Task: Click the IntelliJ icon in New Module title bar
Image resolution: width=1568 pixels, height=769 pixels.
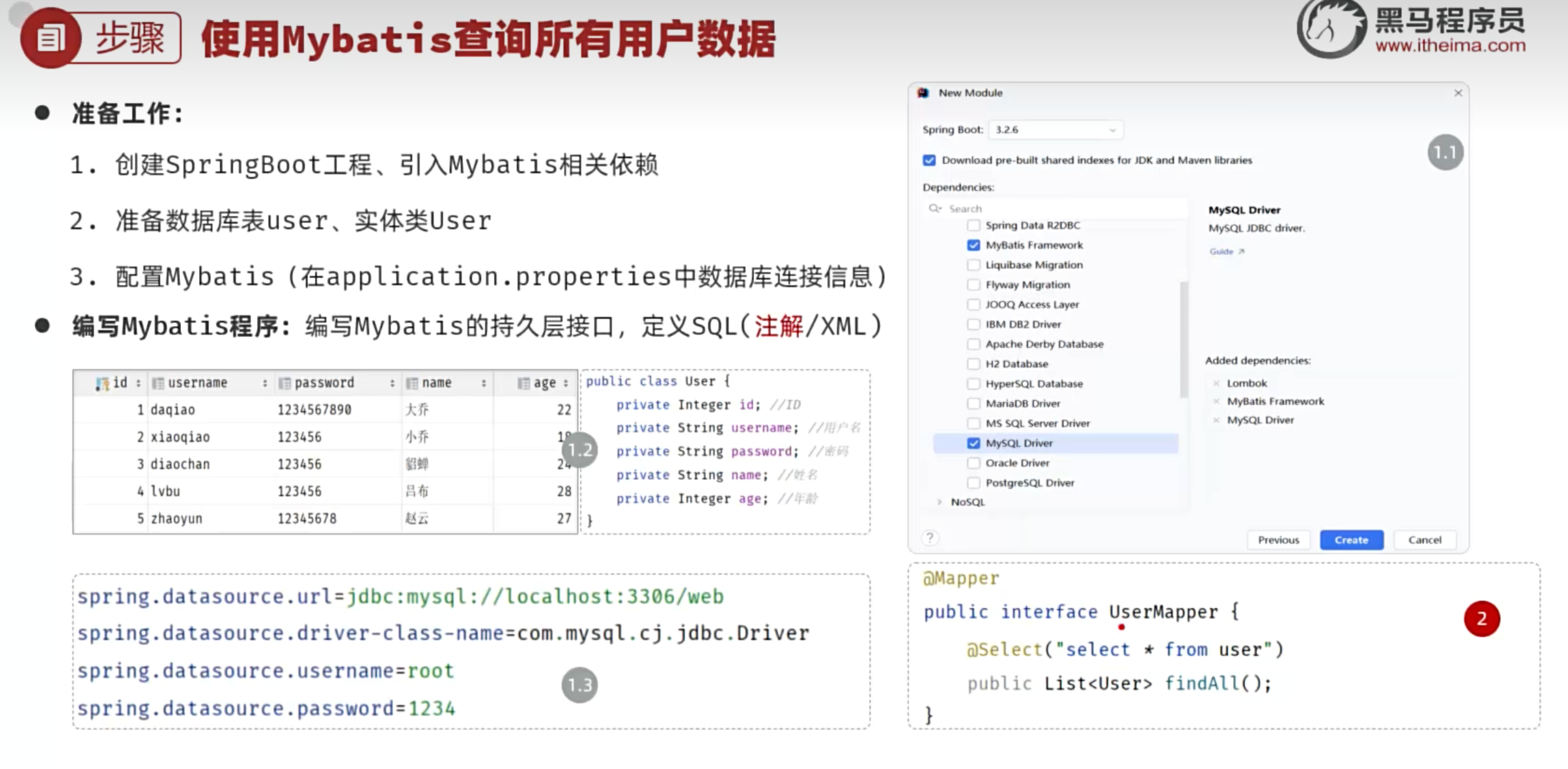Action: click(x=923, y=93)
